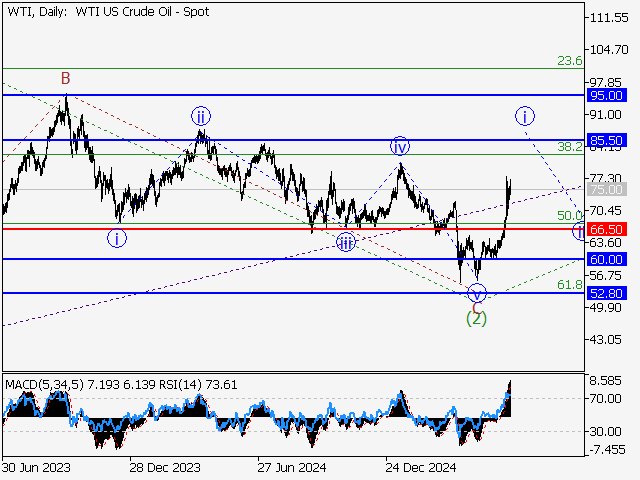Screen dimensions: 640x480
Task: Click the circled wave iii marker
Action: [x=345, y=243]
